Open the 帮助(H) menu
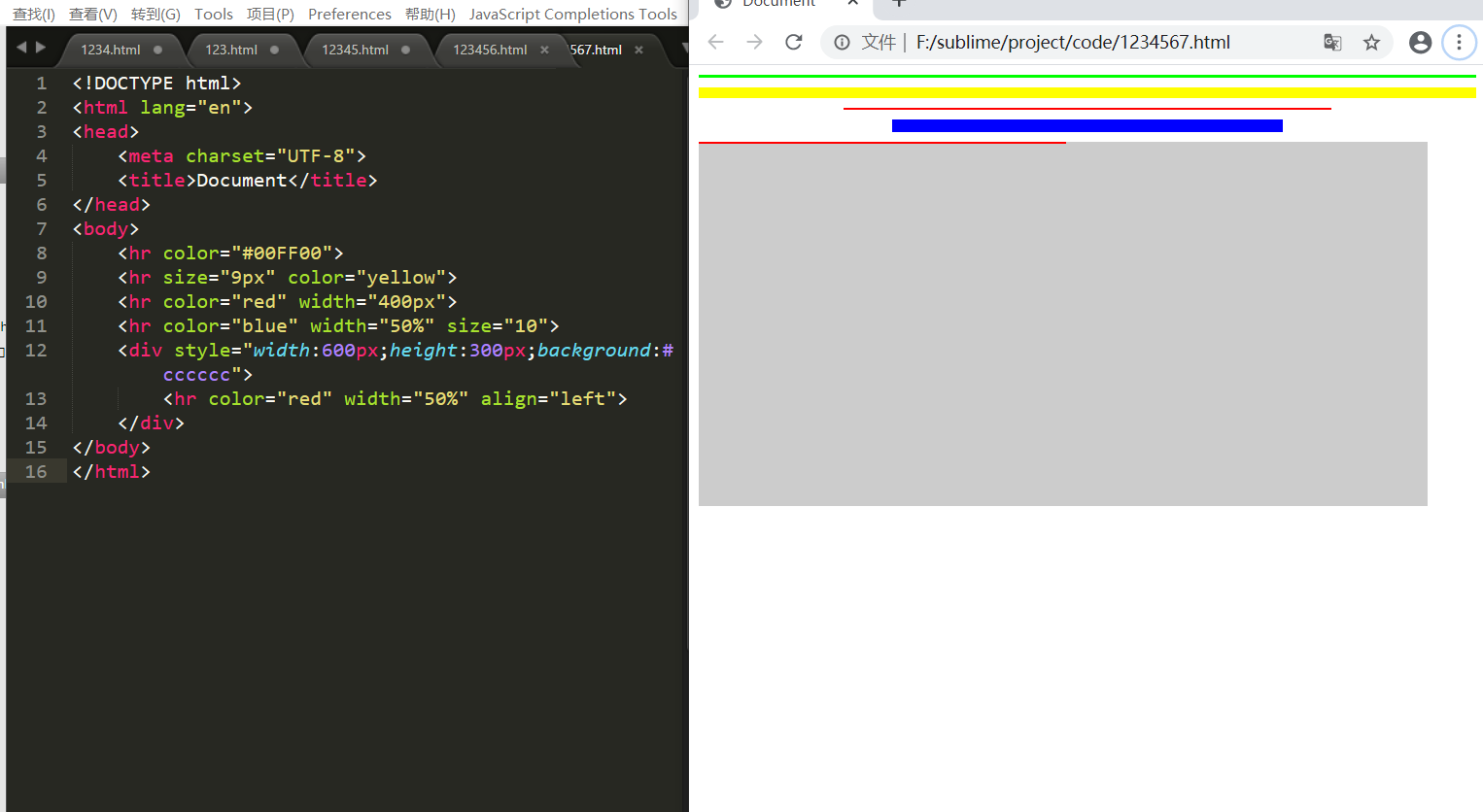Screen dimensions: 1483x812 point(431,14)
